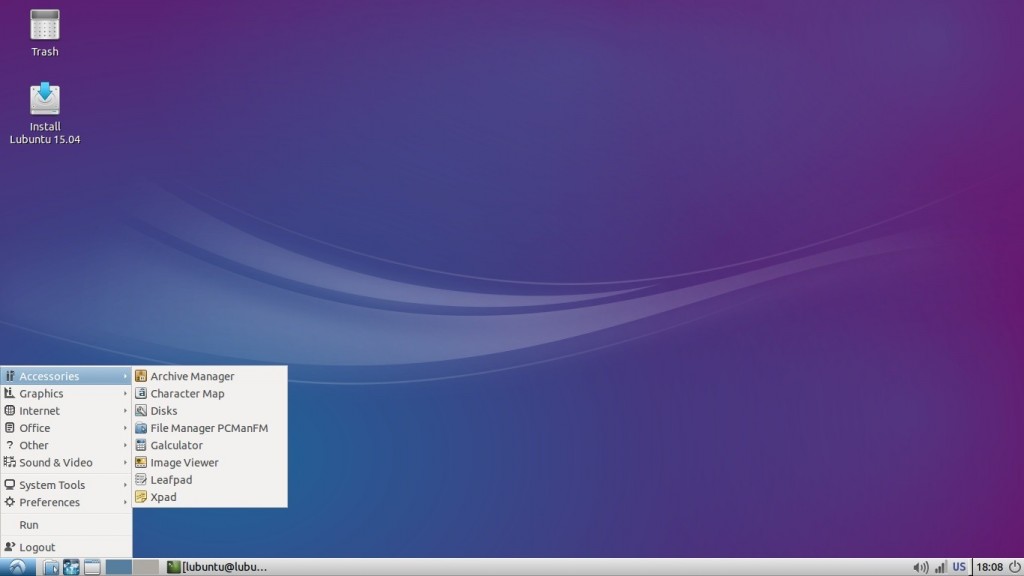Expand the Internet submenu

pos(40,410)
